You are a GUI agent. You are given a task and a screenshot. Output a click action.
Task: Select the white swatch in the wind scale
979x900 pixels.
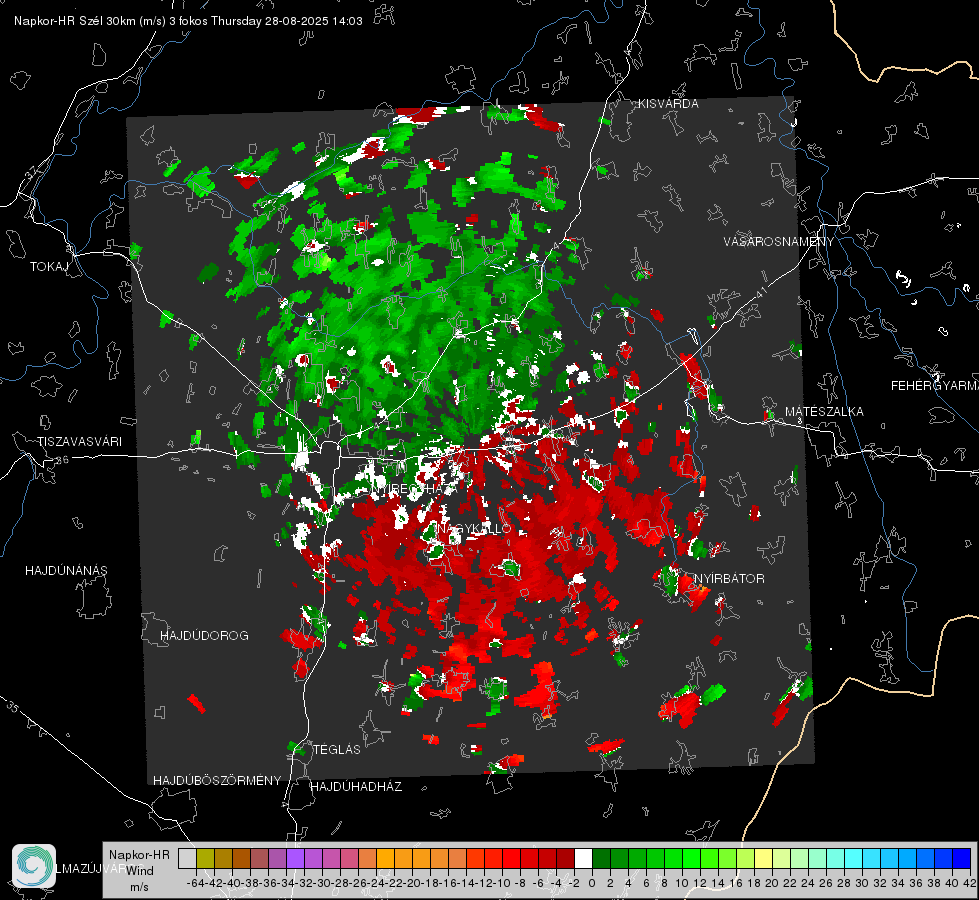[x=583, y=858]
